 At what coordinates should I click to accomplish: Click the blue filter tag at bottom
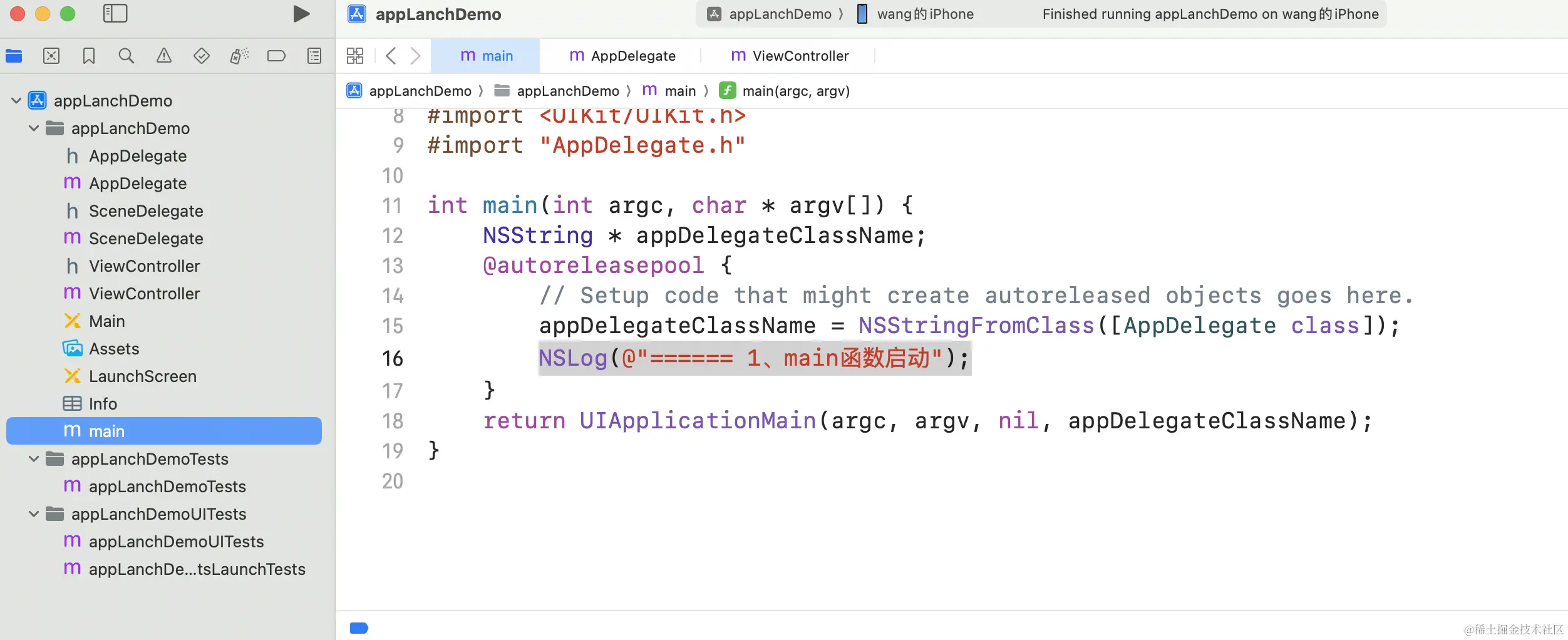359,628
